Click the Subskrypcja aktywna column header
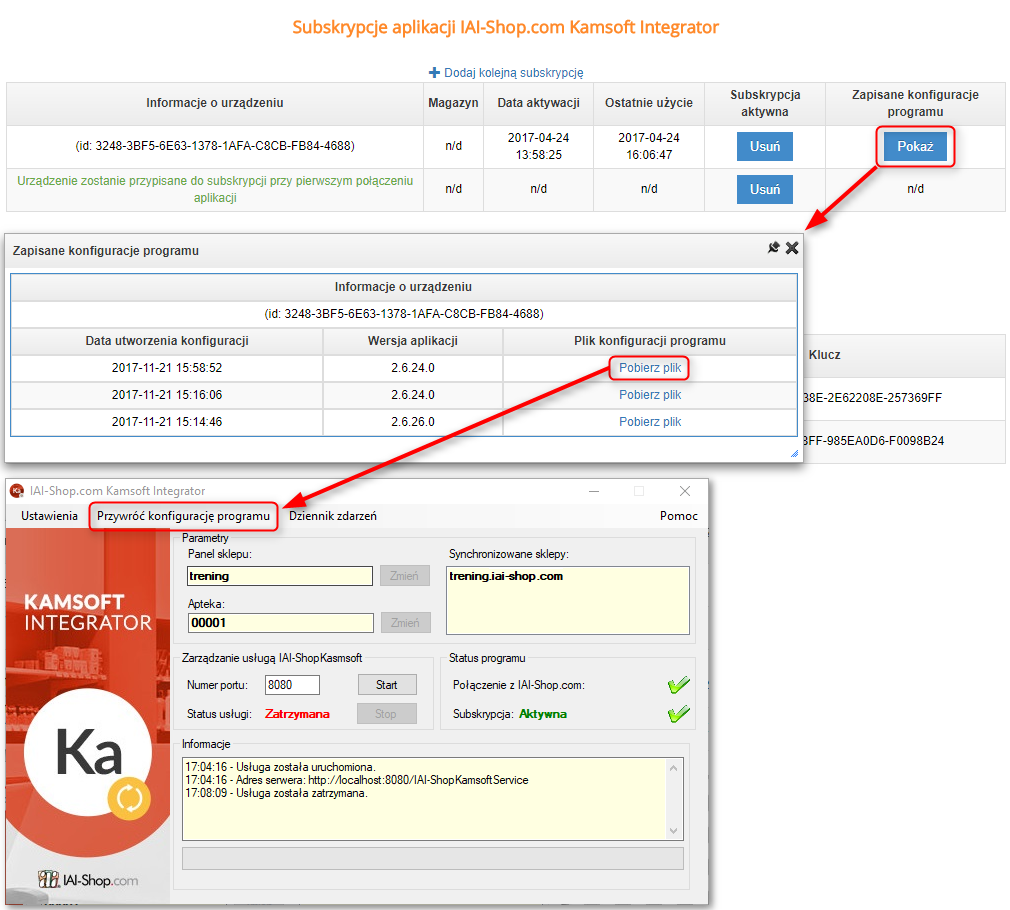 coord(765,103)
